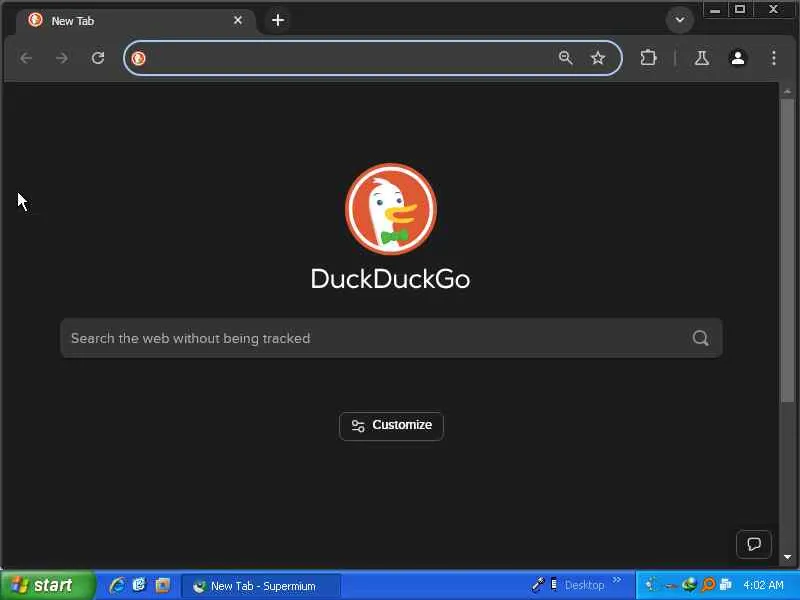The width and height of the screenshot is (800, 600).
Task: Bookmark this tab with the star icon
Action: click(598, 58)
